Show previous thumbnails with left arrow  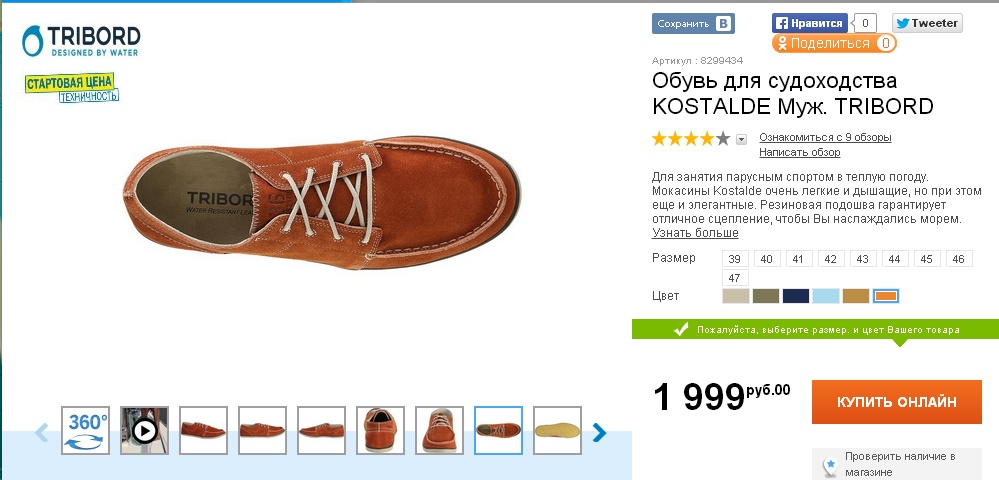point(42,432)
